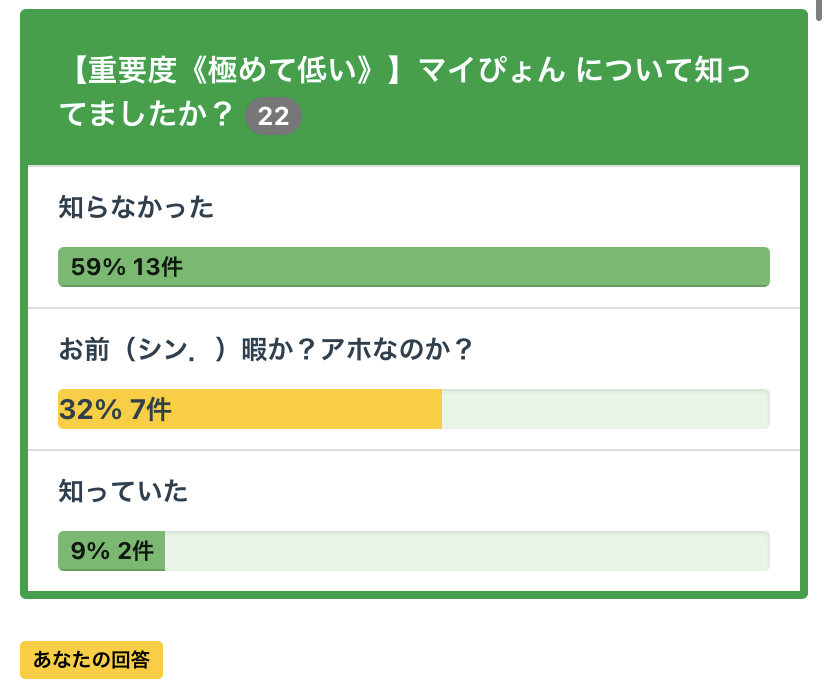This screenshot has width=828, height=698.
Task: Click the unfilled part of the 32% bar
Action: (605, 409)
